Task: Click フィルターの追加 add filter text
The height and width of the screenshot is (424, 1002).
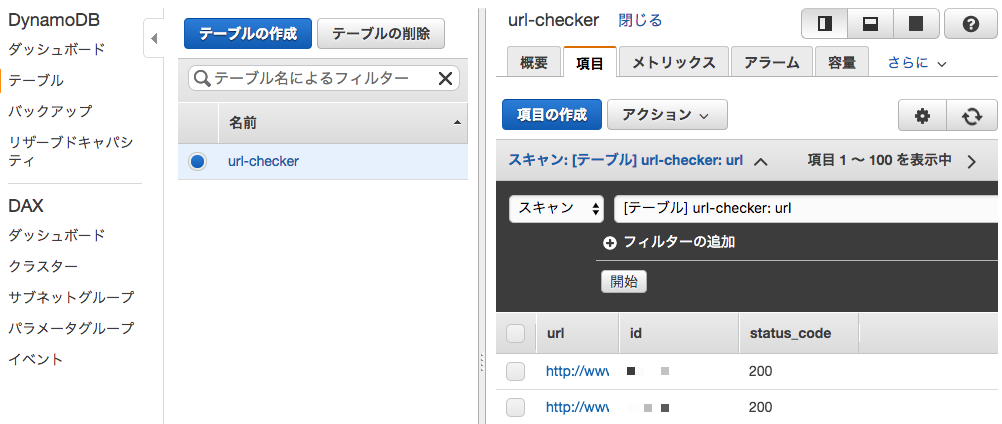Action: point(679,243)
